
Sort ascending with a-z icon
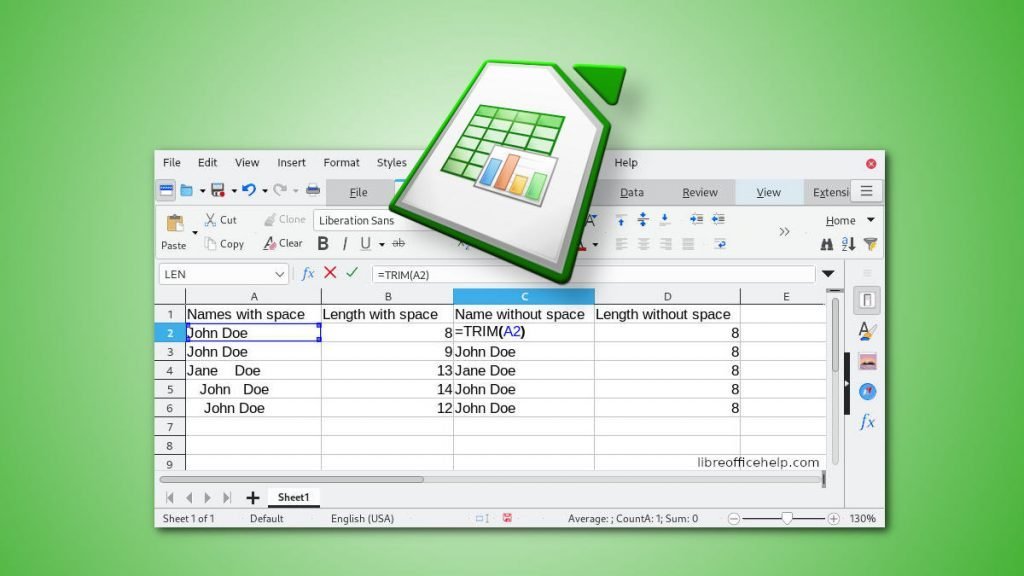(848, 244)
